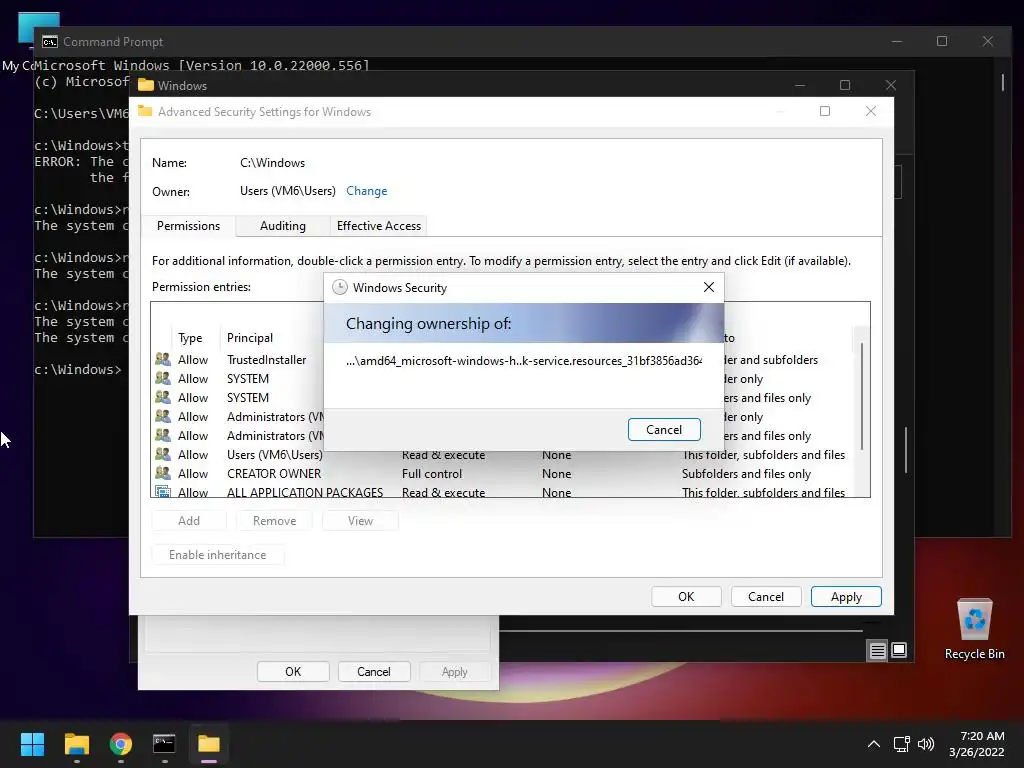Switch to the Auditing tab

click(282, 226)
